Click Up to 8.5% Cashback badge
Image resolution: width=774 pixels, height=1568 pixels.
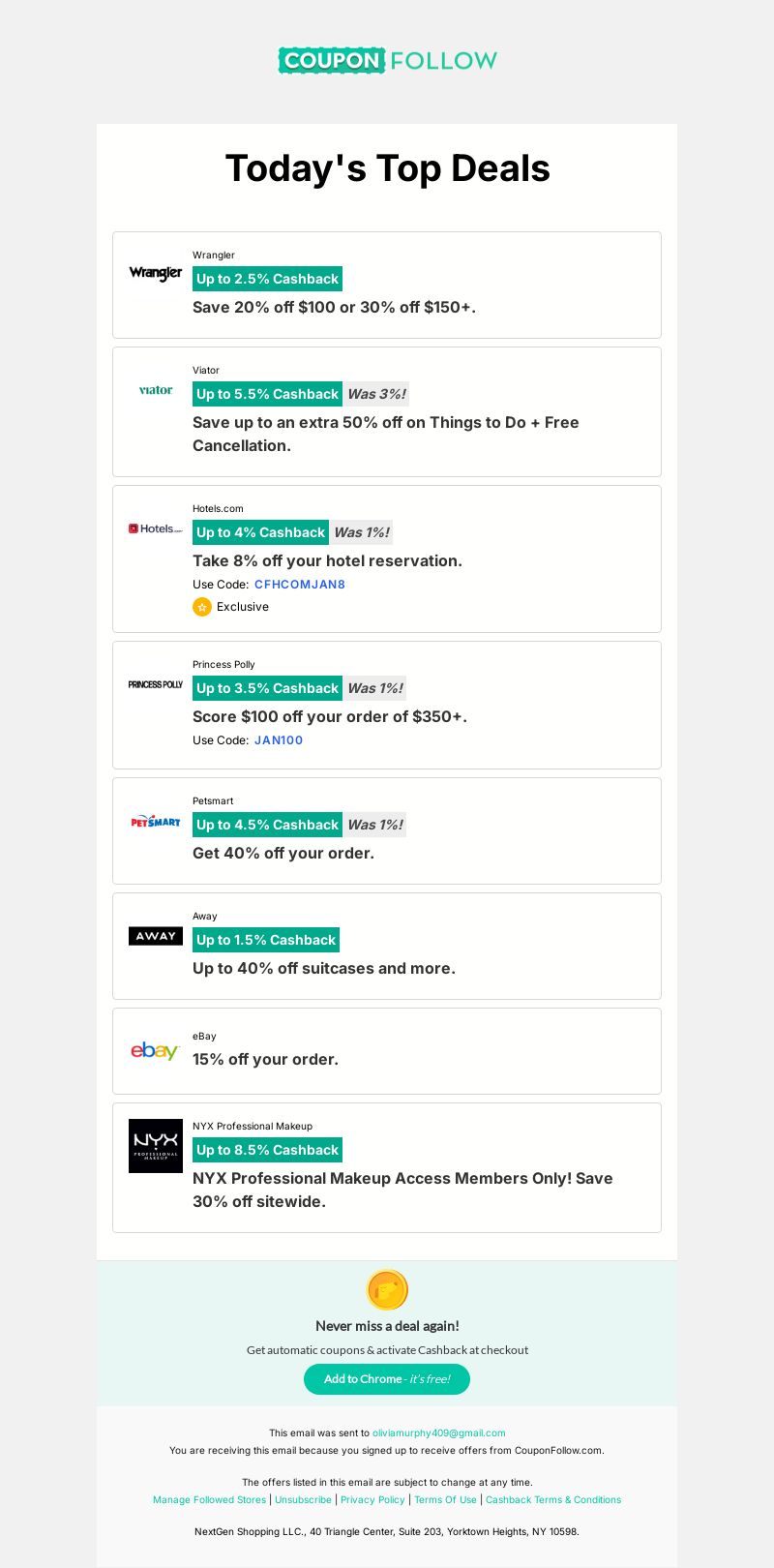click(x=267, y=1150)
